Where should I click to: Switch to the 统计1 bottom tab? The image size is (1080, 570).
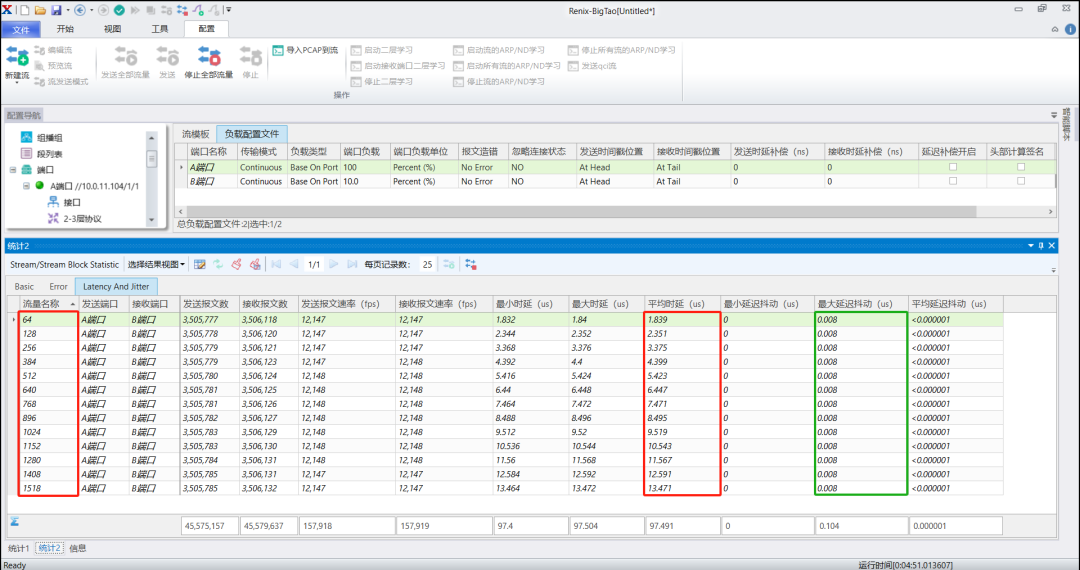(19, 549)
